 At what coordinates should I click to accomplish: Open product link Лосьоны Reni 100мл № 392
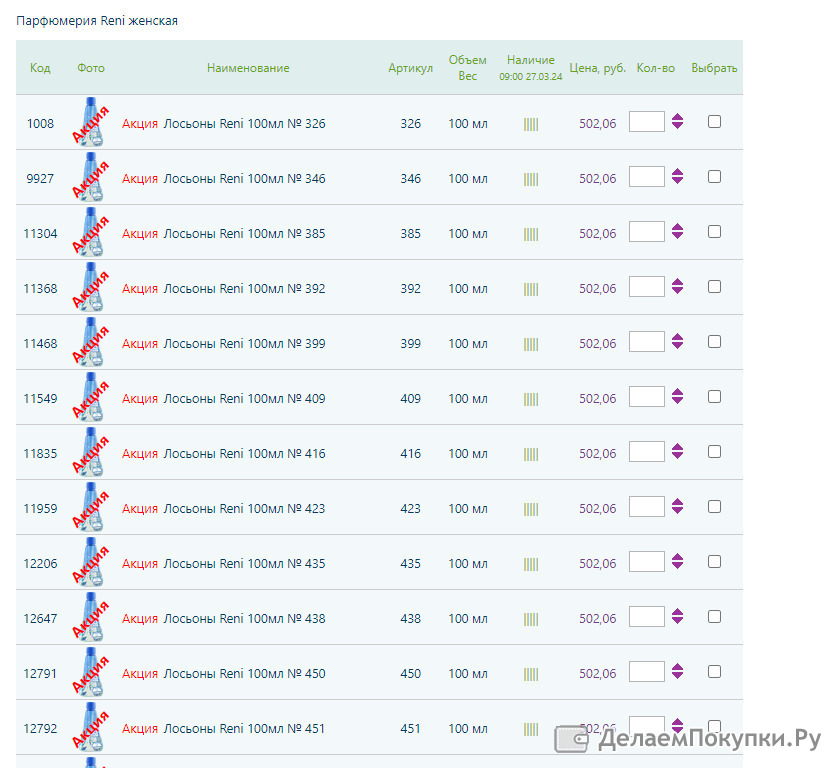[x=244, y=289]
